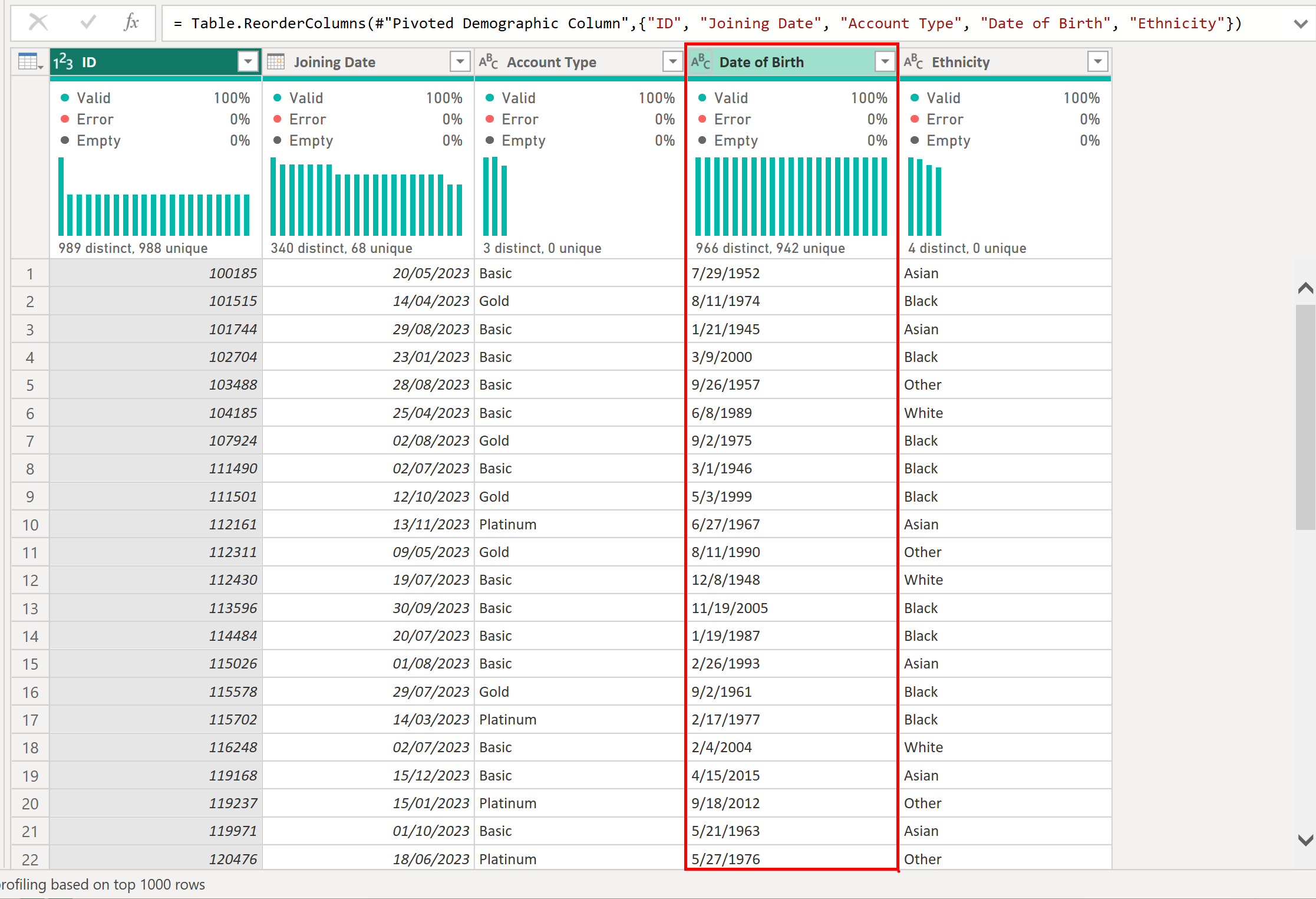Open the table menu icon at top-left corner

(30, 61)
